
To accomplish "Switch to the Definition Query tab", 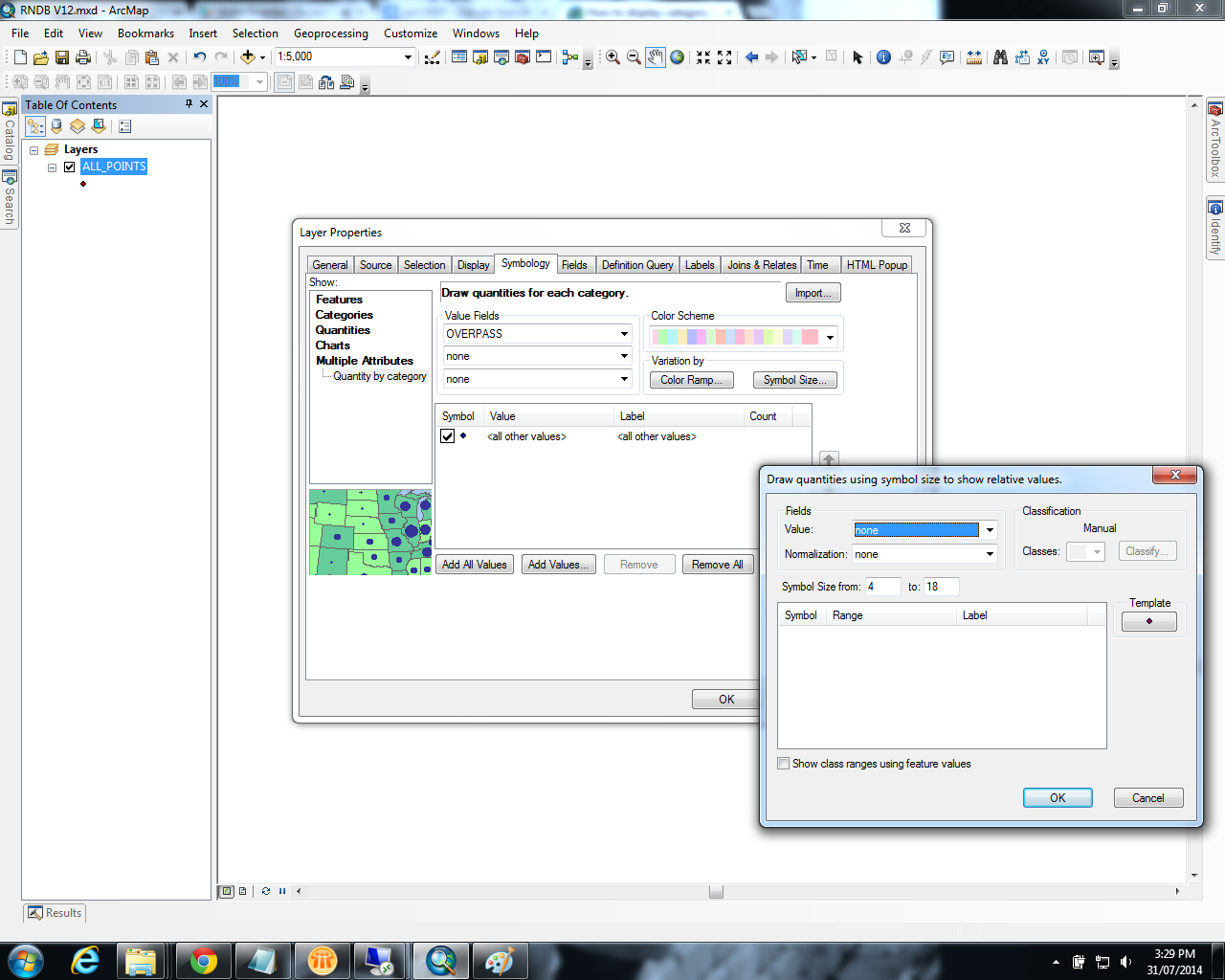I will click(x=637, y=265).
